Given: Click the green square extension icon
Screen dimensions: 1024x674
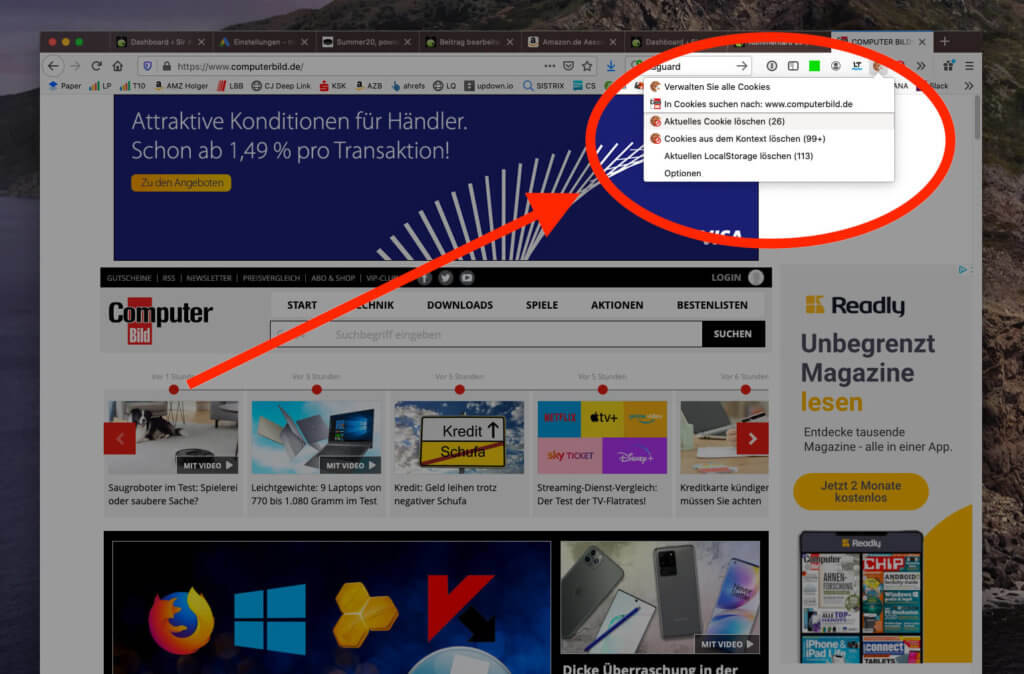Looking at the screenshot, I should [x=815, y=66].
